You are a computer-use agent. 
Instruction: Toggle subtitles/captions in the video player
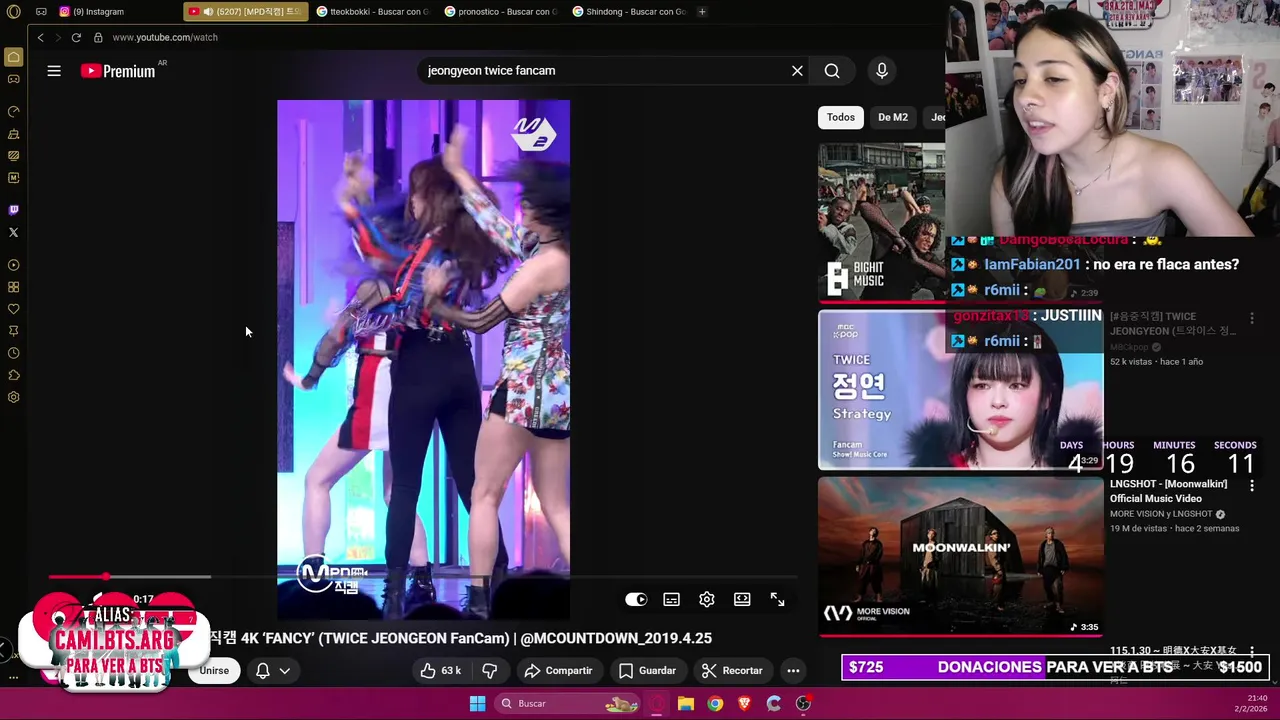(672, 599)
